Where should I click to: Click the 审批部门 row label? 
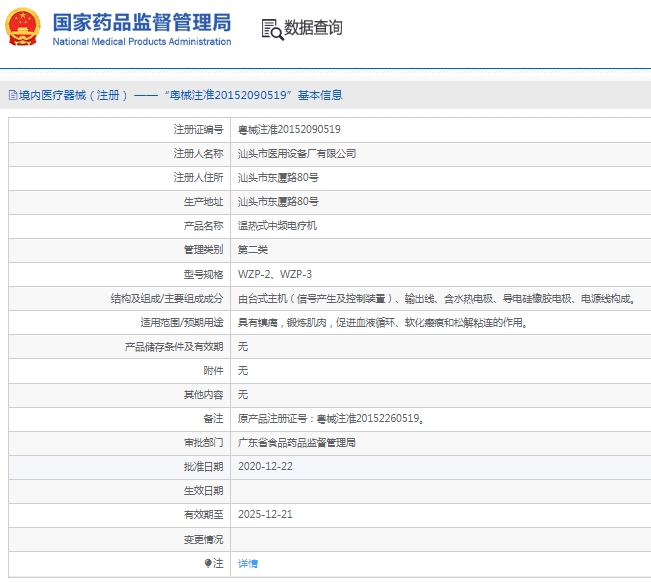(x=203, y=443)
